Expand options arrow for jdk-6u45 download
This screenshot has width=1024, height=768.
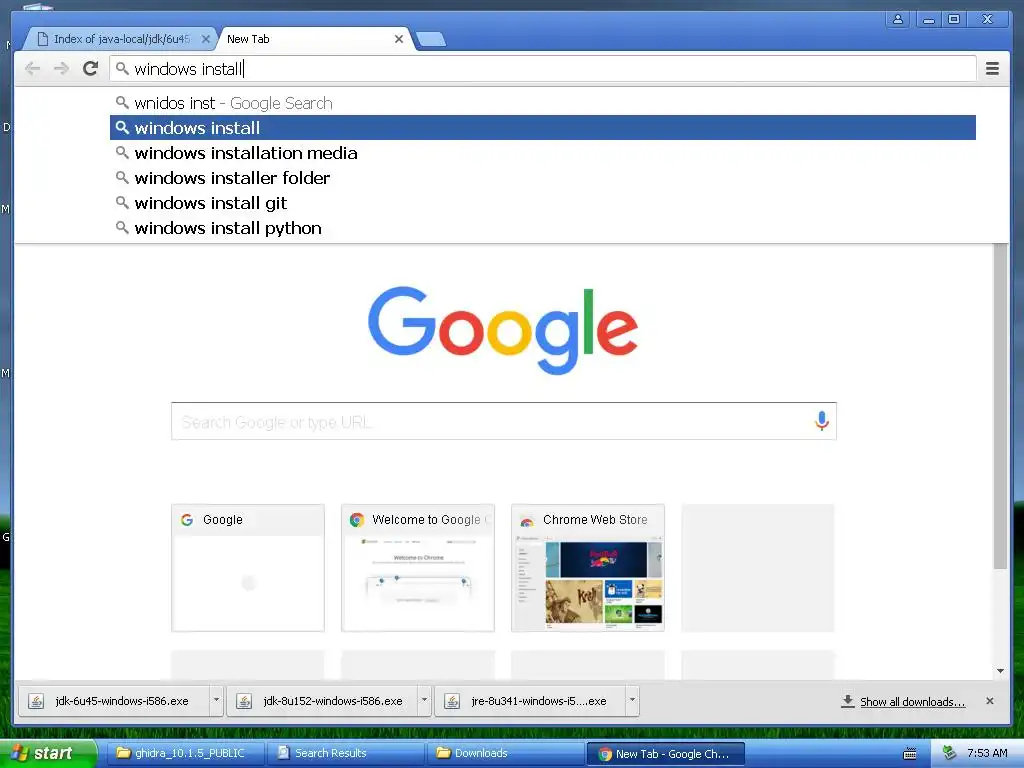[x=216, y=701]
